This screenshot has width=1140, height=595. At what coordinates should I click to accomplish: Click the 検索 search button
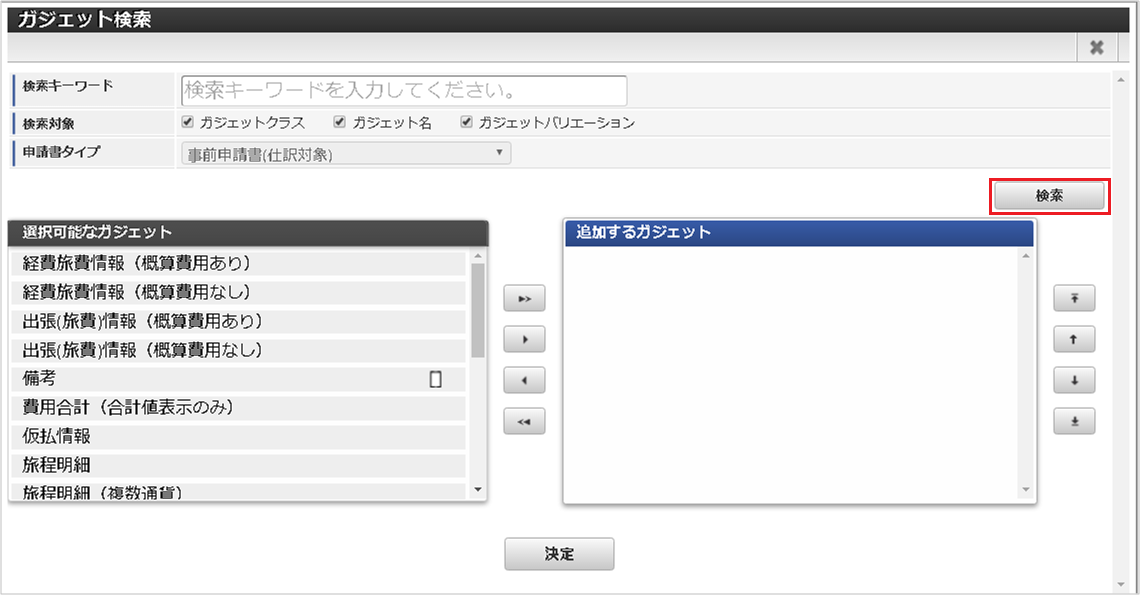click(x=1049, y=196)
